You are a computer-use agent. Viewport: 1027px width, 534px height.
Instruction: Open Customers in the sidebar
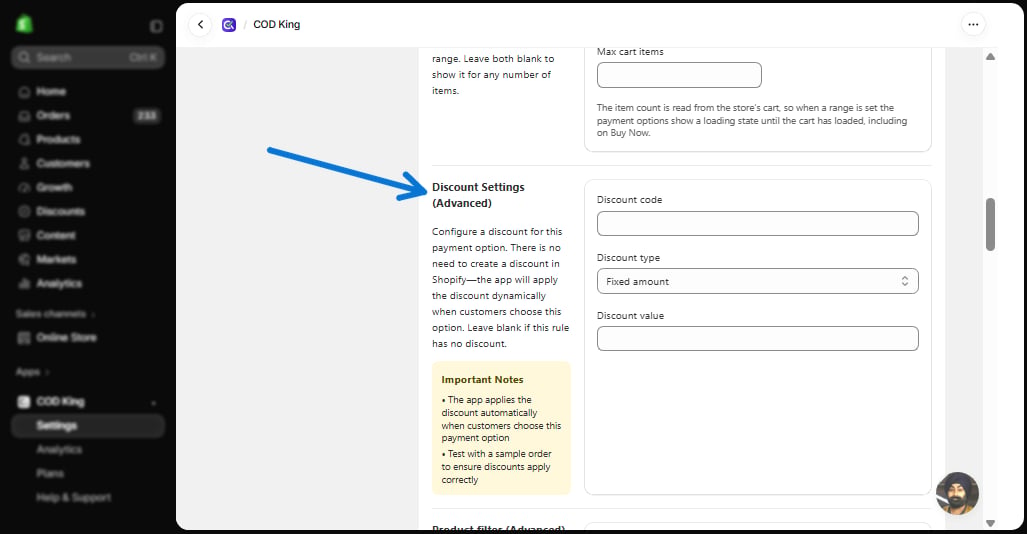tap(63, 164)
